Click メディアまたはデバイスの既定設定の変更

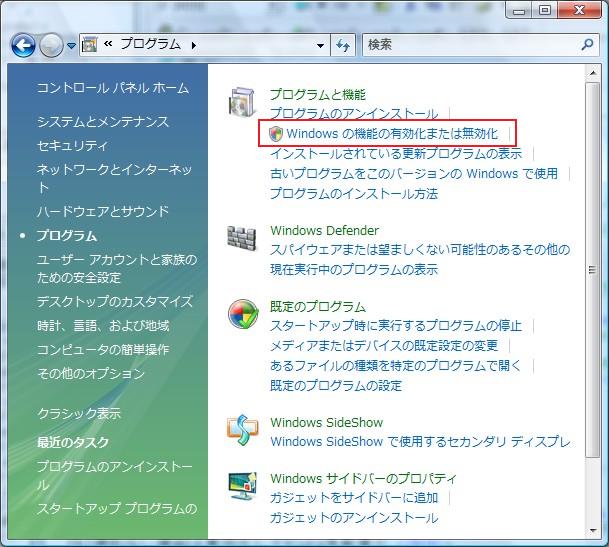coord(384,345)
